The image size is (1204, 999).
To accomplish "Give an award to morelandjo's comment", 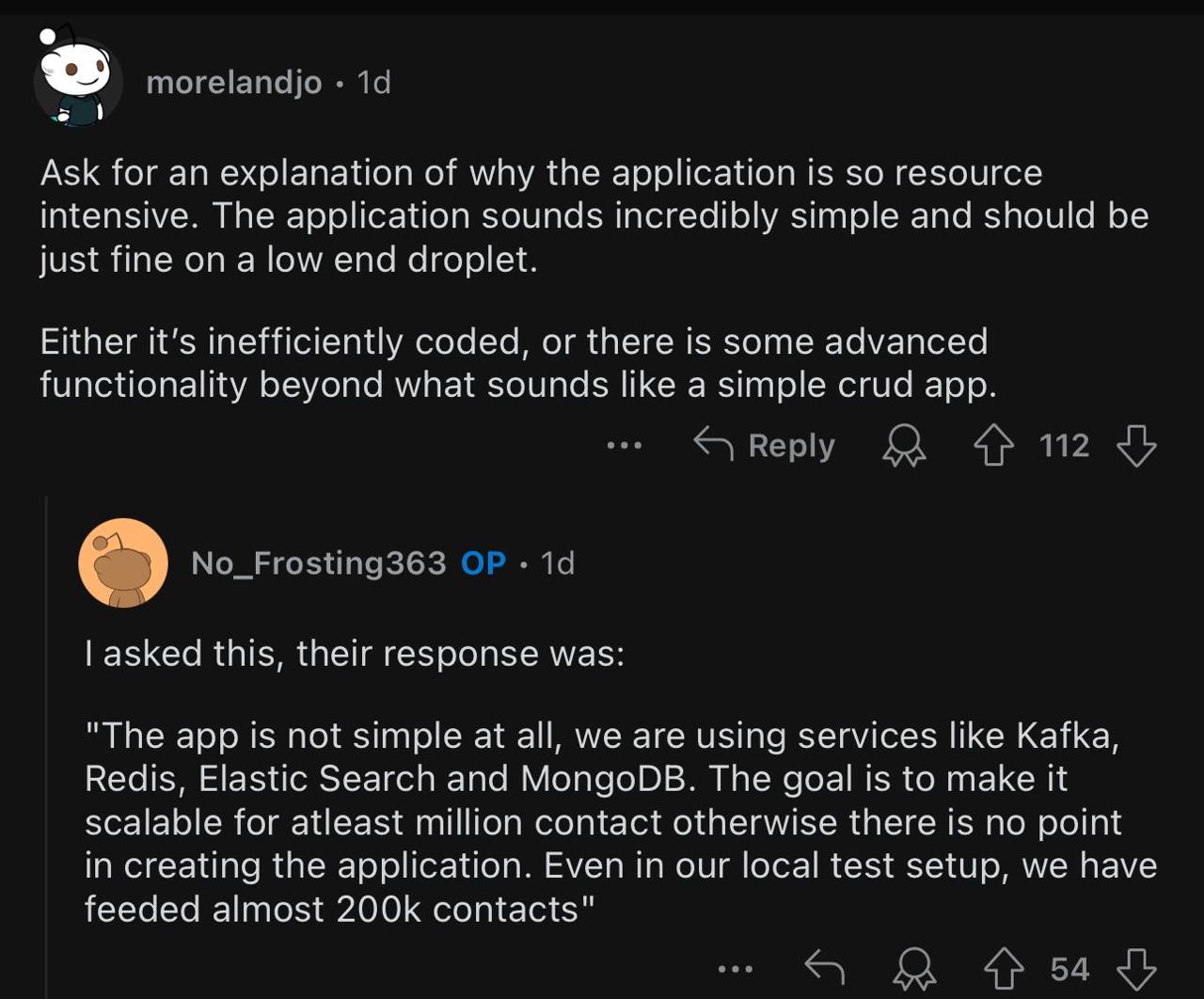I will tap(904, 446).
